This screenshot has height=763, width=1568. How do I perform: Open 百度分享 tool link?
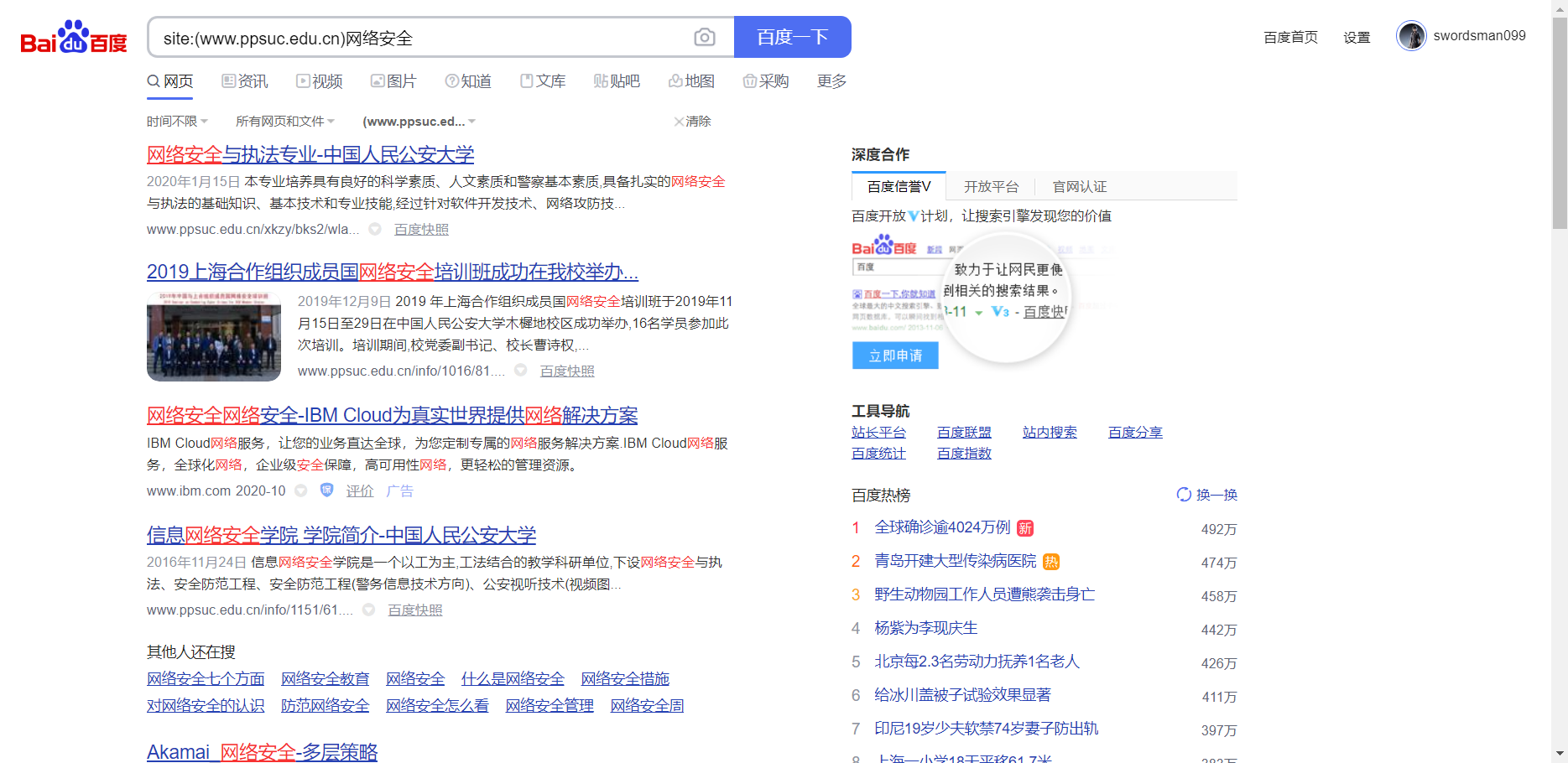tap(1135, 433)
